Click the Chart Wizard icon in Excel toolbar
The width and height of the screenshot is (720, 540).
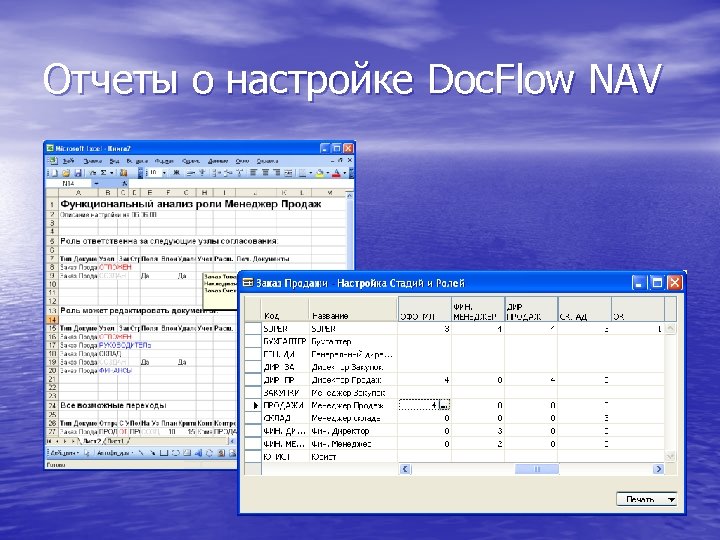[x=123, y=173]
